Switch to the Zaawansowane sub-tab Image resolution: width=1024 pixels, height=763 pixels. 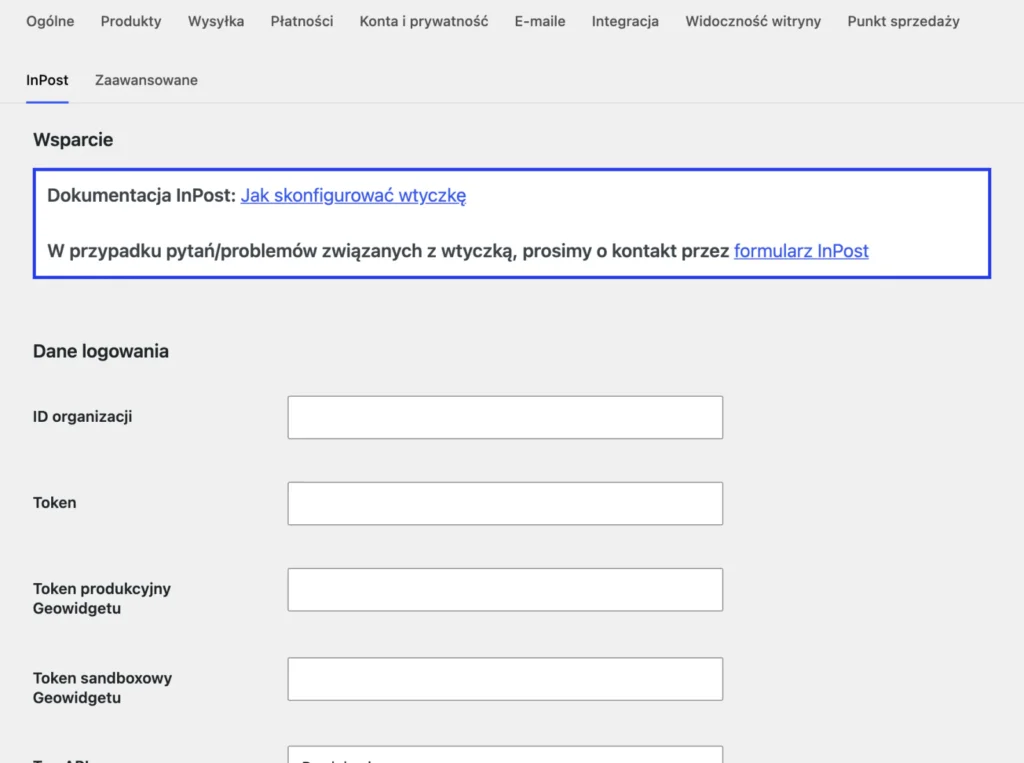coord(146,80)
